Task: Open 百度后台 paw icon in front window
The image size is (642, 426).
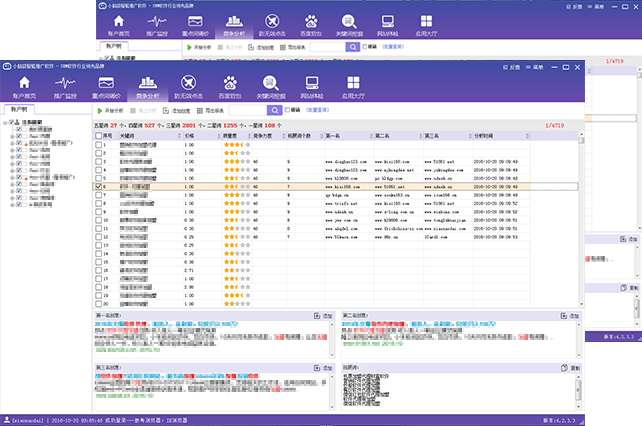Action: pos(228,84)
